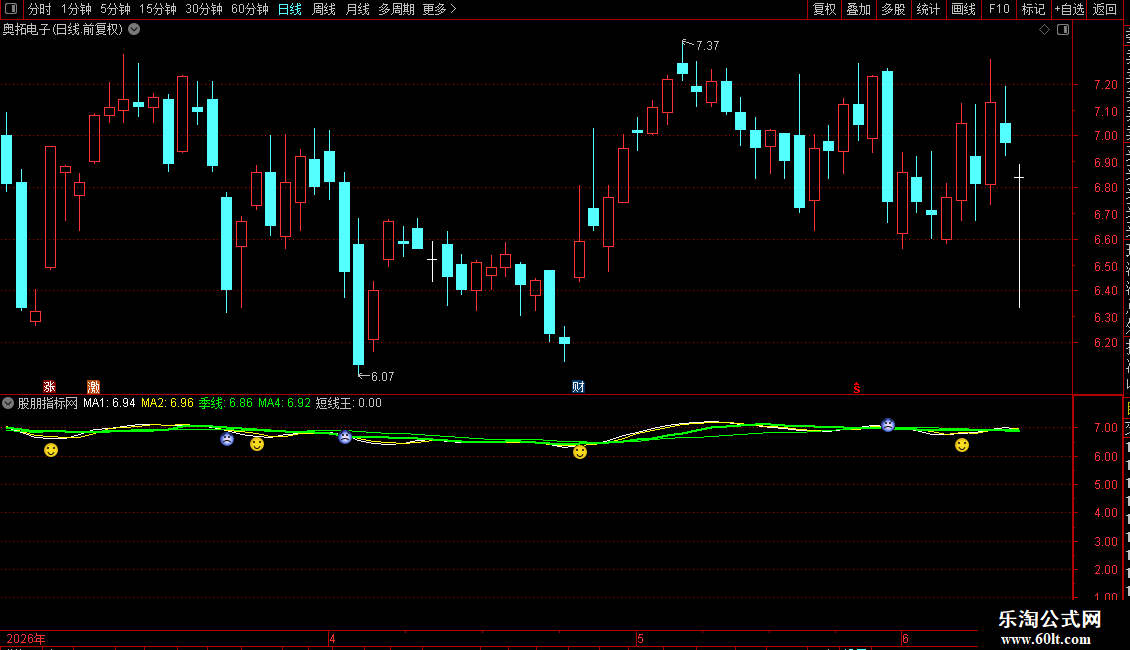Click the 财 financial report marker
Viewport: 1130px width, 650px height.
(578, 387)
